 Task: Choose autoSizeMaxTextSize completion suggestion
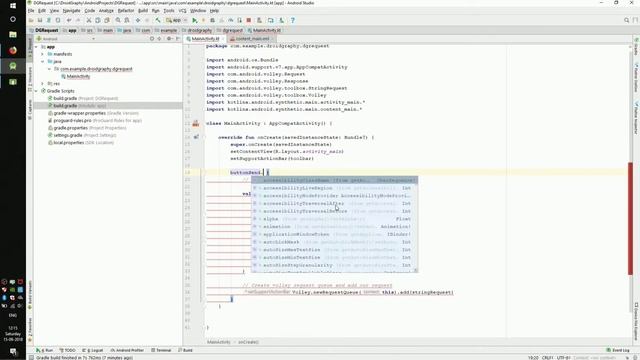point(334,250)
